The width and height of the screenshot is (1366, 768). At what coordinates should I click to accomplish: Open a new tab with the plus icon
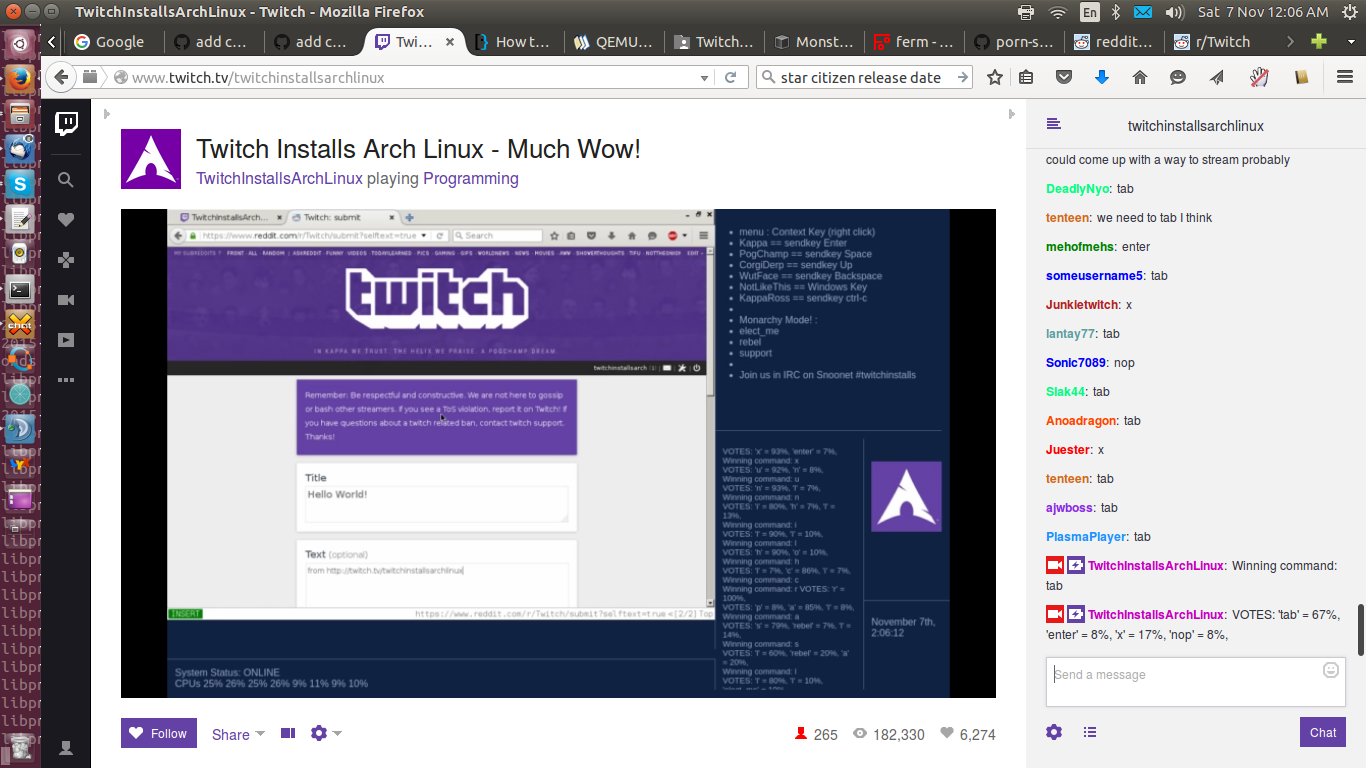[x=1319, y=42]
